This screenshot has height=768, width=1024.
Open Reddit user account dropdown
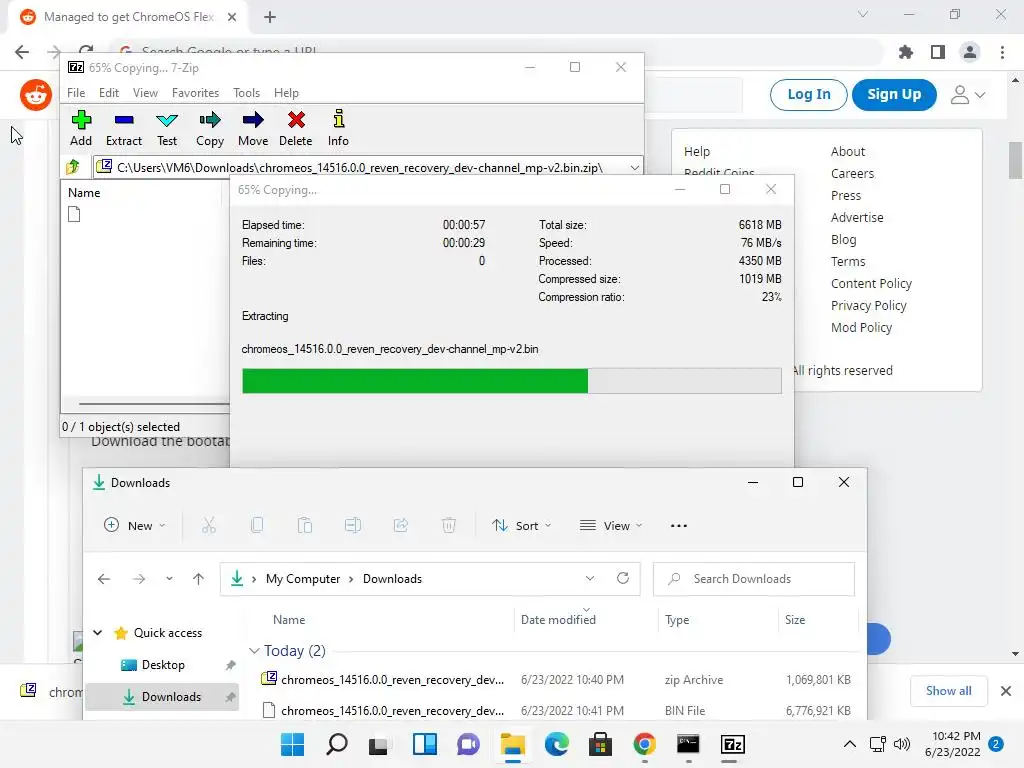(967, 95)
